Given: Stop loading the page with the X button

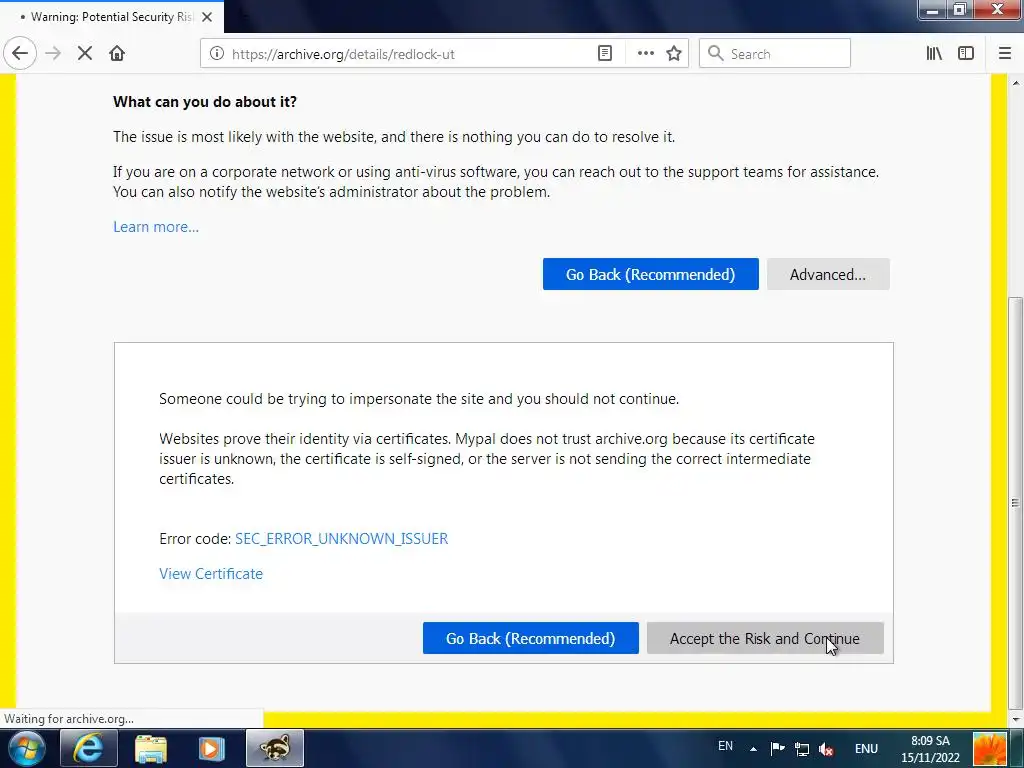Looking at the screenshot, I should tap(85, 54).
